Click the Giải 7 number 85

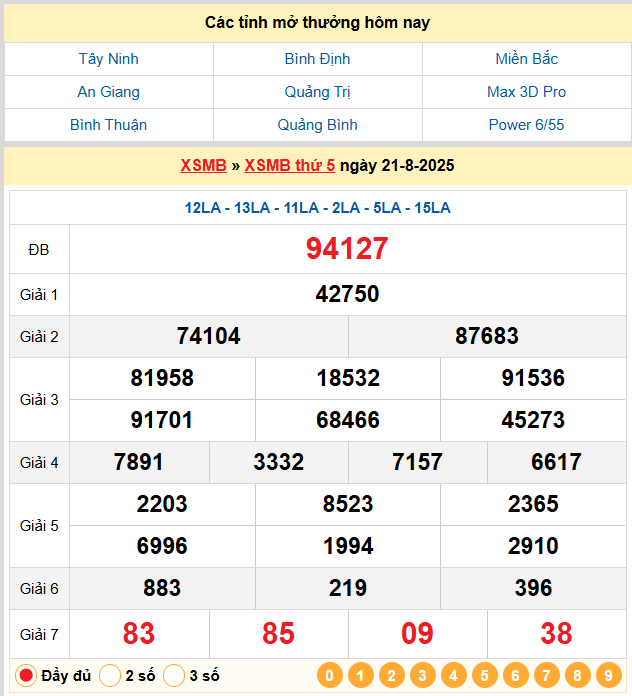(279, 633)
